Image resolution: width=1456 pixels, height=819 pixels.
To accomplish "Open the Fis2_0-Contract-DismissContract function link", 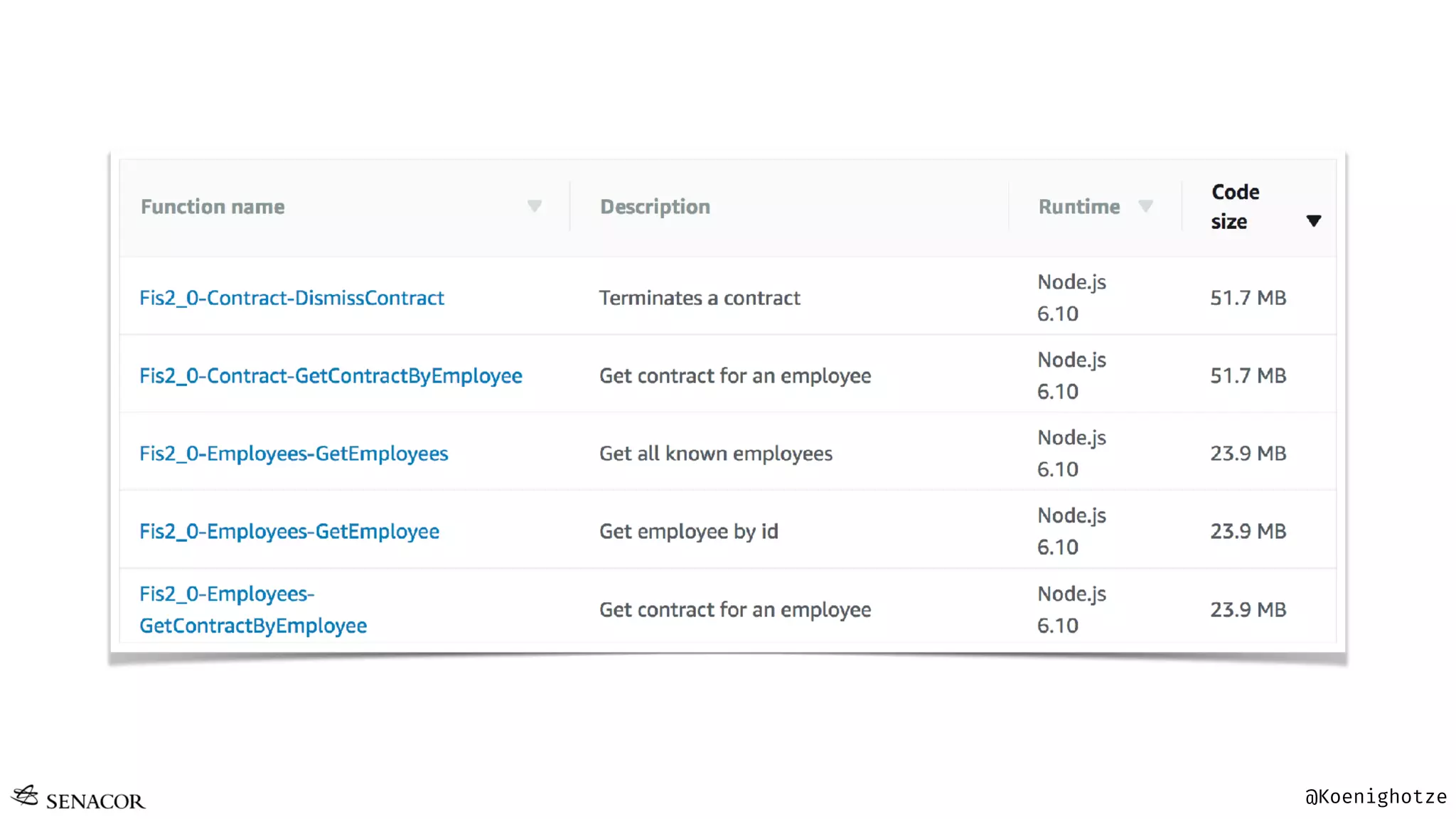I will pos(291,298).
